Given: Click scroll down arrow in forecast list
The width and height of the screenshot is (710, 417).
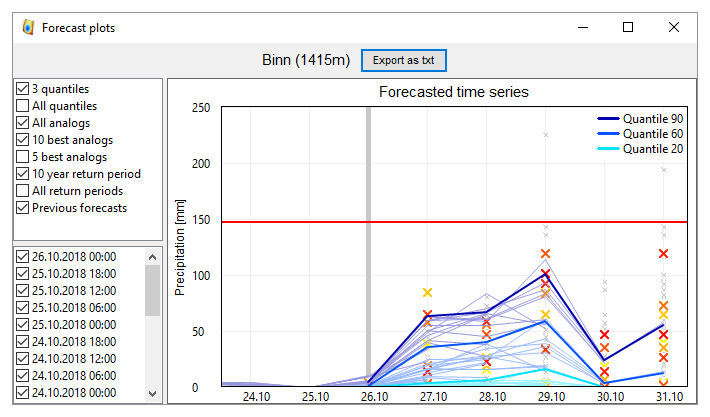Looking at the screenshot, I should (153, 394).
